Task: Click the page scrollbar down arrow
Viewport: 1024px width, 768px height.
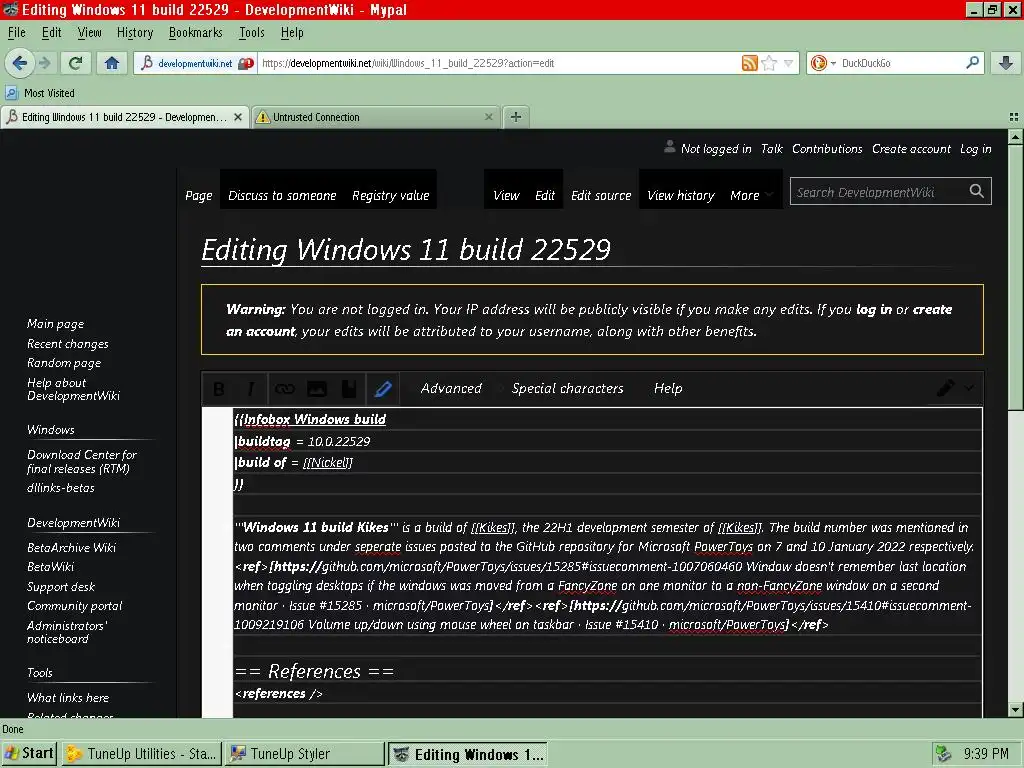Action: (x=1015, y=710)
